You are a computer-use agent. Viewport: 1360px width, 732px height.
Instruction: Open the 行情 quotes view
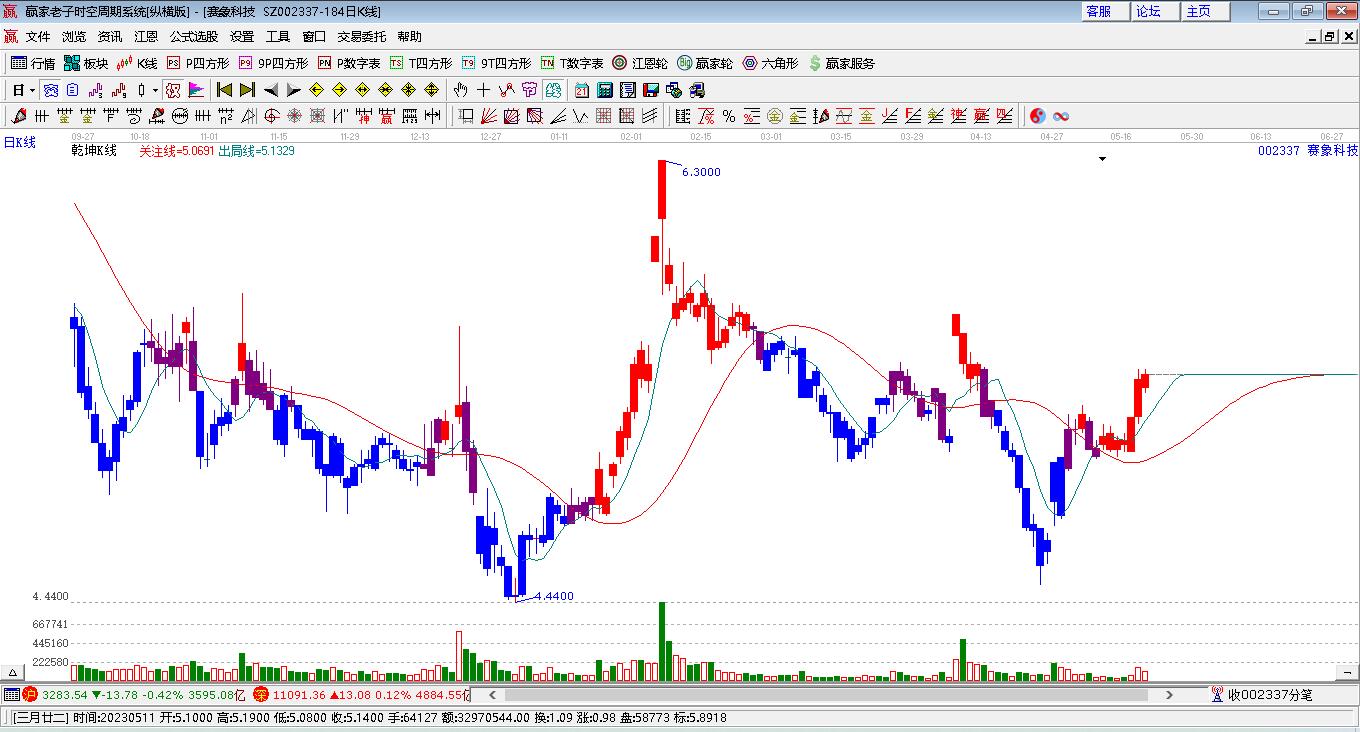(x=33, y=63)
